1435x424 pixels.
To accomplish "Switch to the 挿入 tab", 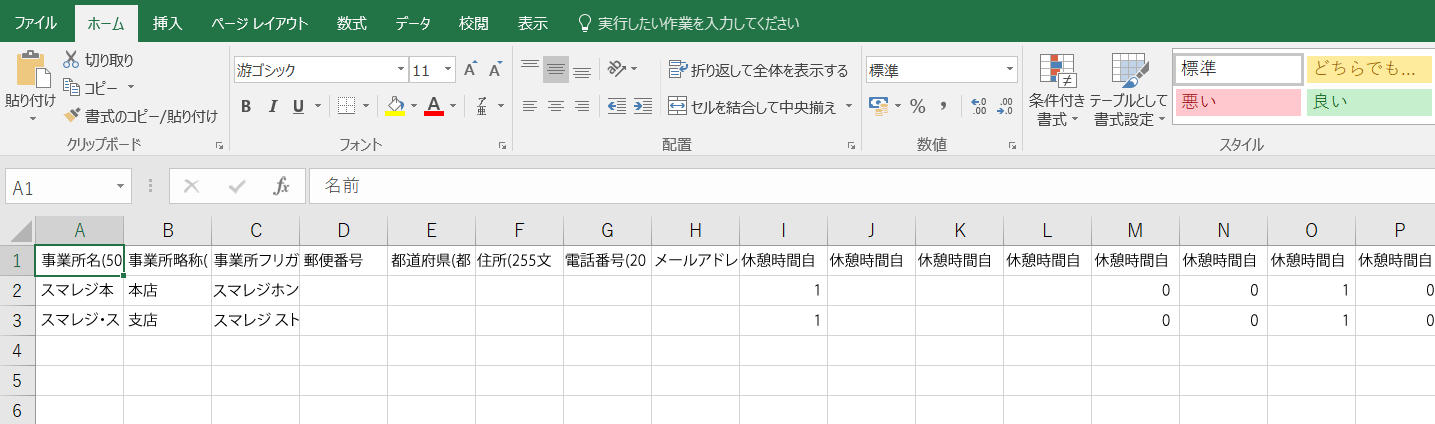I will click(168, 23).
